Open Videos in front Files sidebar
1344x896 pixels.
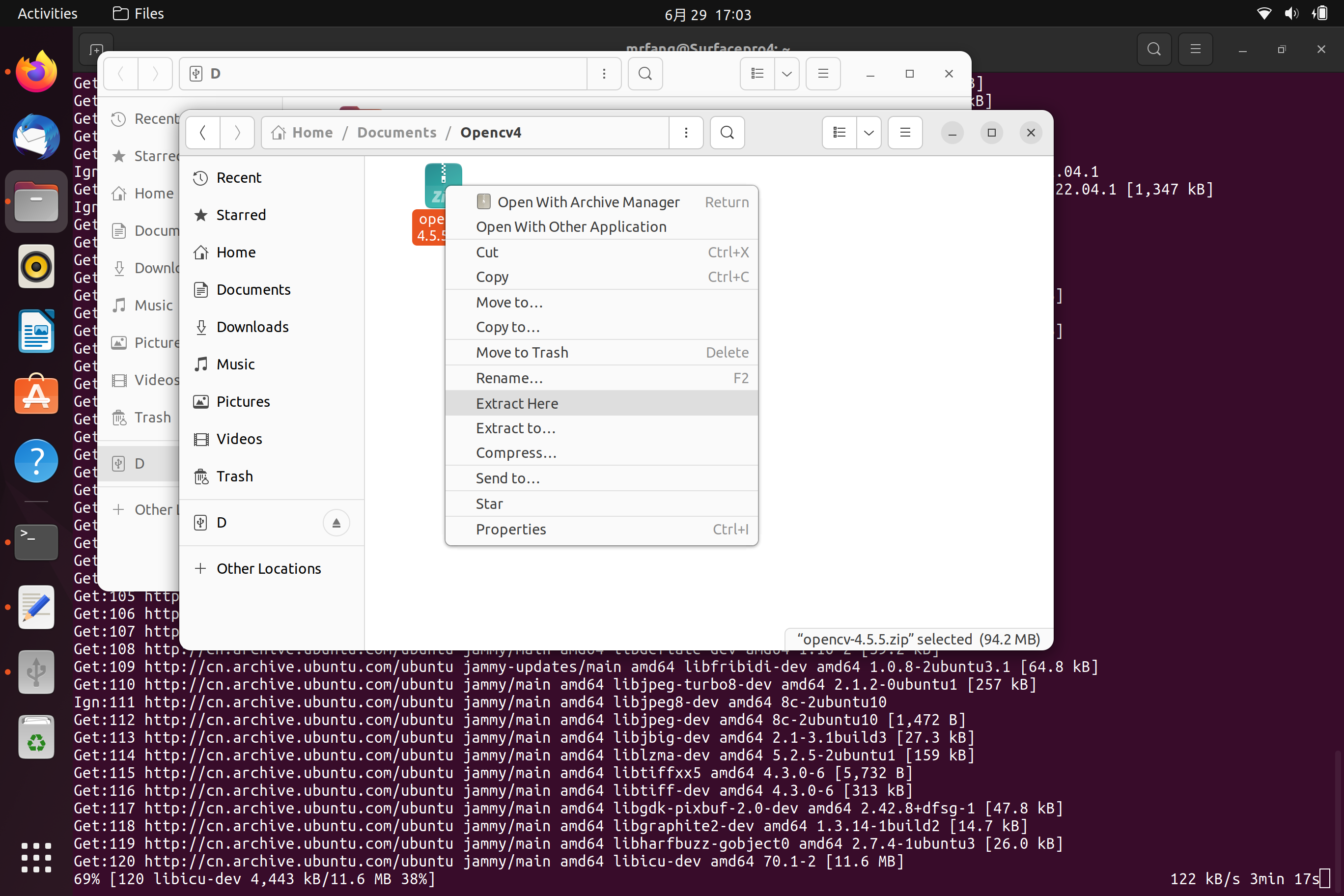tap(272, 439)
